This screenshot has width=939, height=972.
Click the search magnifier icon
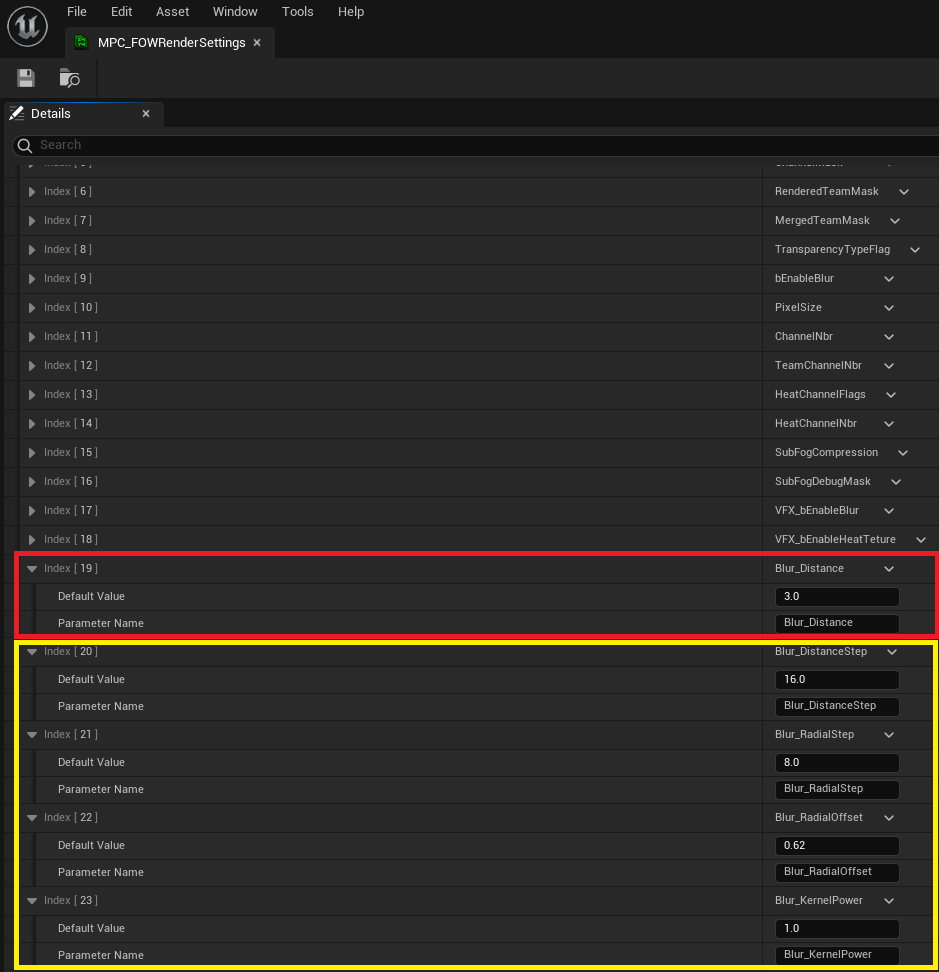click(x=25, y=145)
